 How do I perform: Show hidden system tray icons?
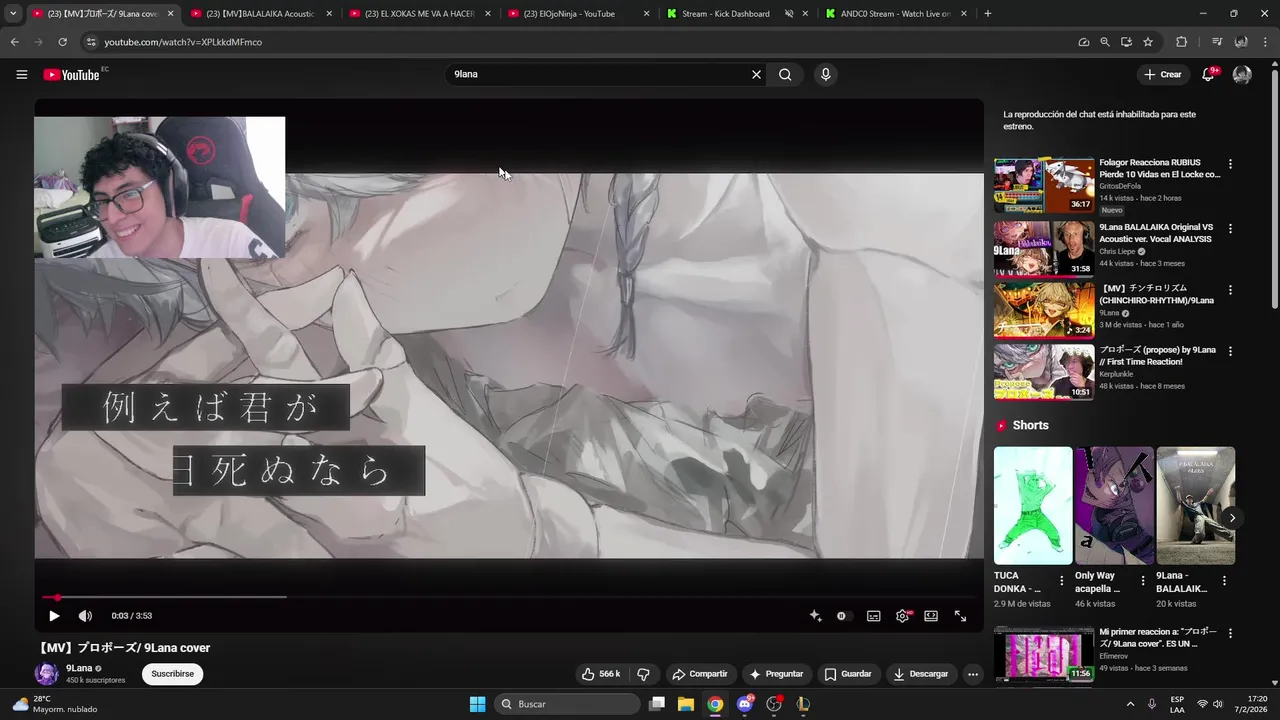(x=1130, y=704)
